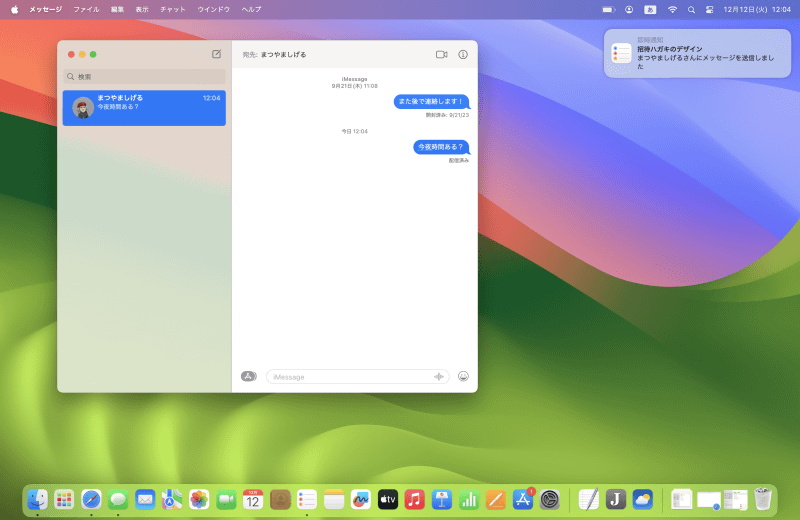Click the conversation search field
Image resolution: width=800 pixels, height=520 pixels.
(x=144, y=77)
